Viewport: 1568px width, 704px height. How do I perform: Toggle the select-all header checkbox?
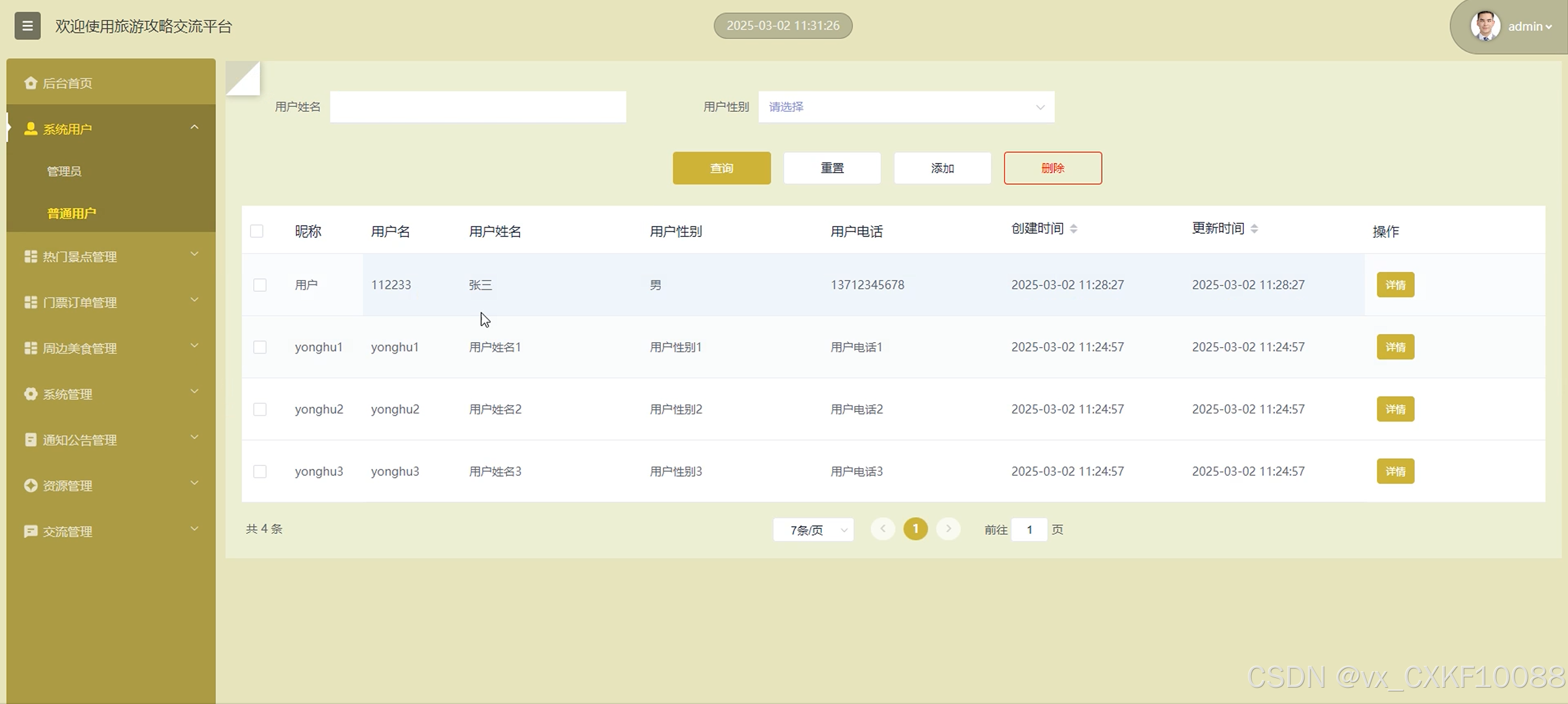tap(257, 232)
